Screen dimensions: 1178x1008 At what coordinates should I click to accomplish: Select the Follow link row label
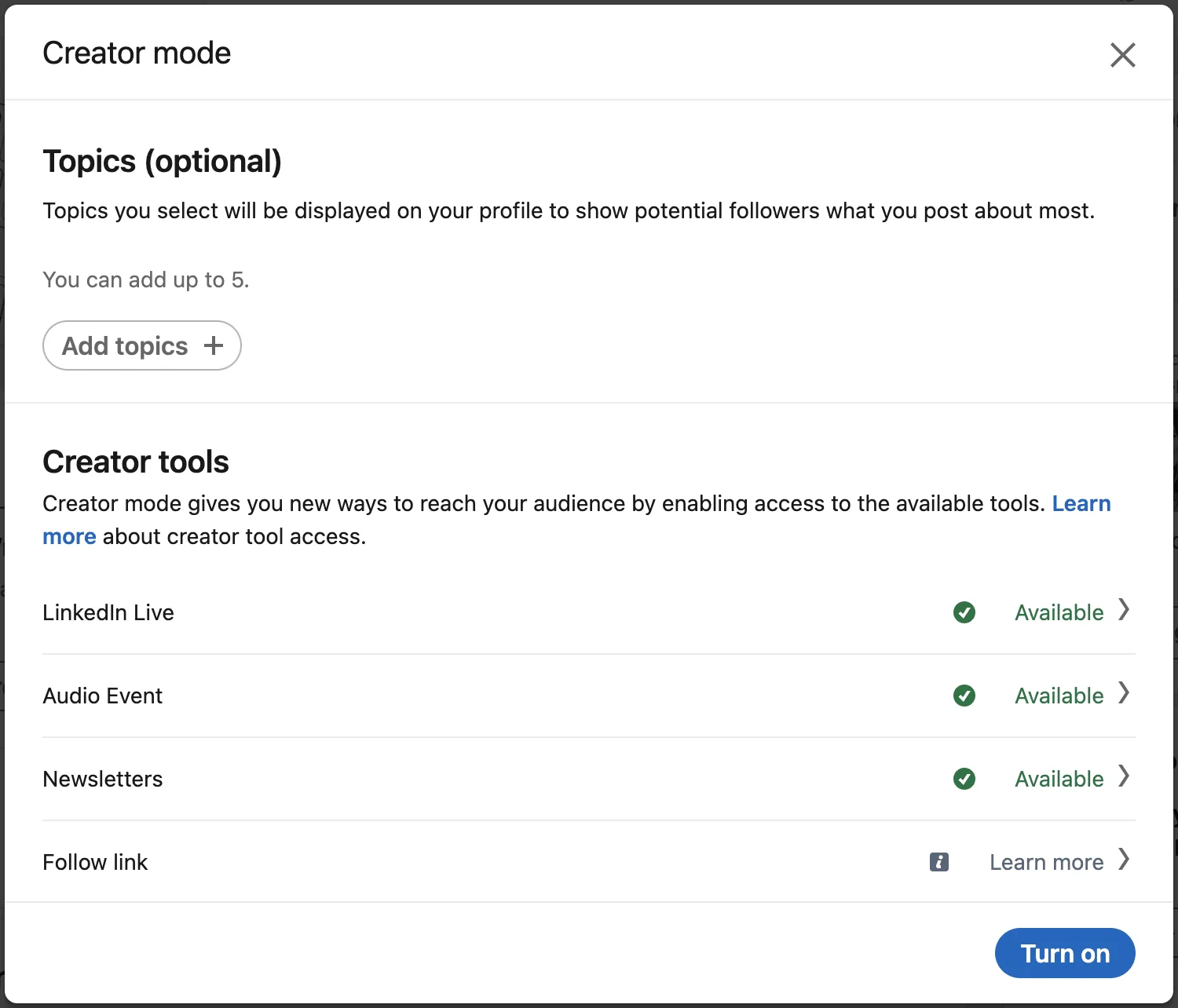click(95, 862)
